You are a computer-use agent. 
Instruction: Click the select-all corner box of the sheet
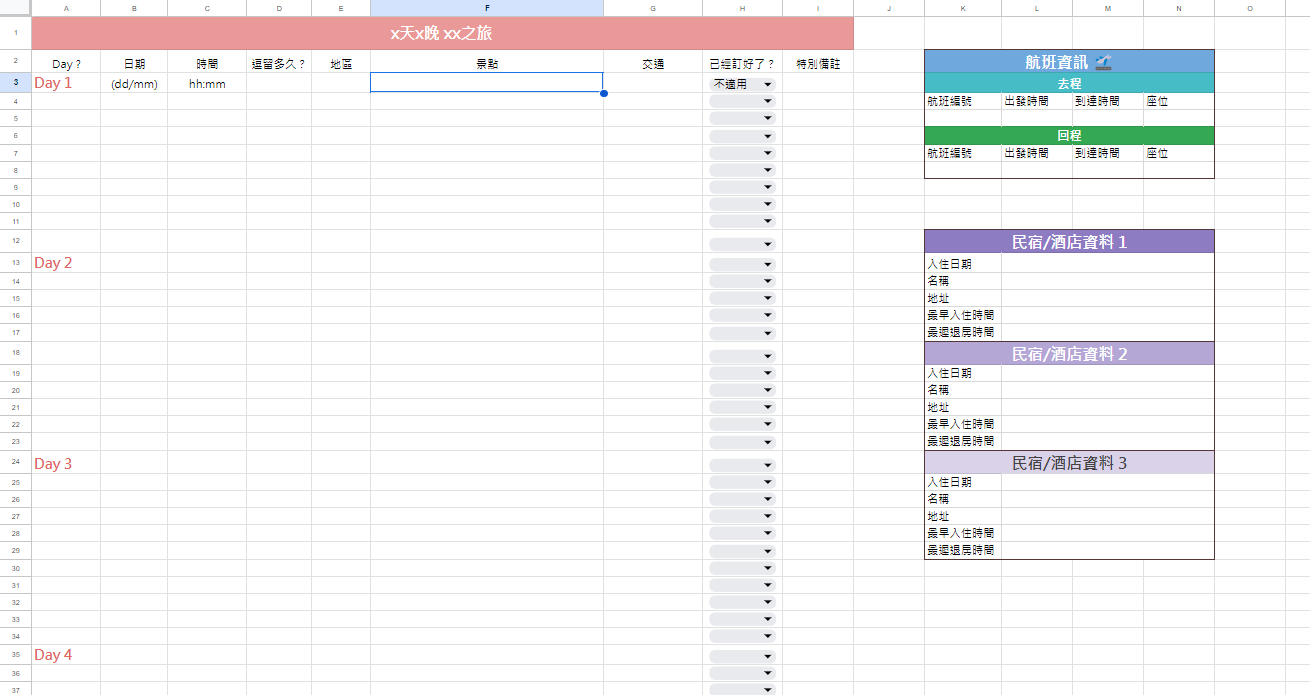(15, 8)
